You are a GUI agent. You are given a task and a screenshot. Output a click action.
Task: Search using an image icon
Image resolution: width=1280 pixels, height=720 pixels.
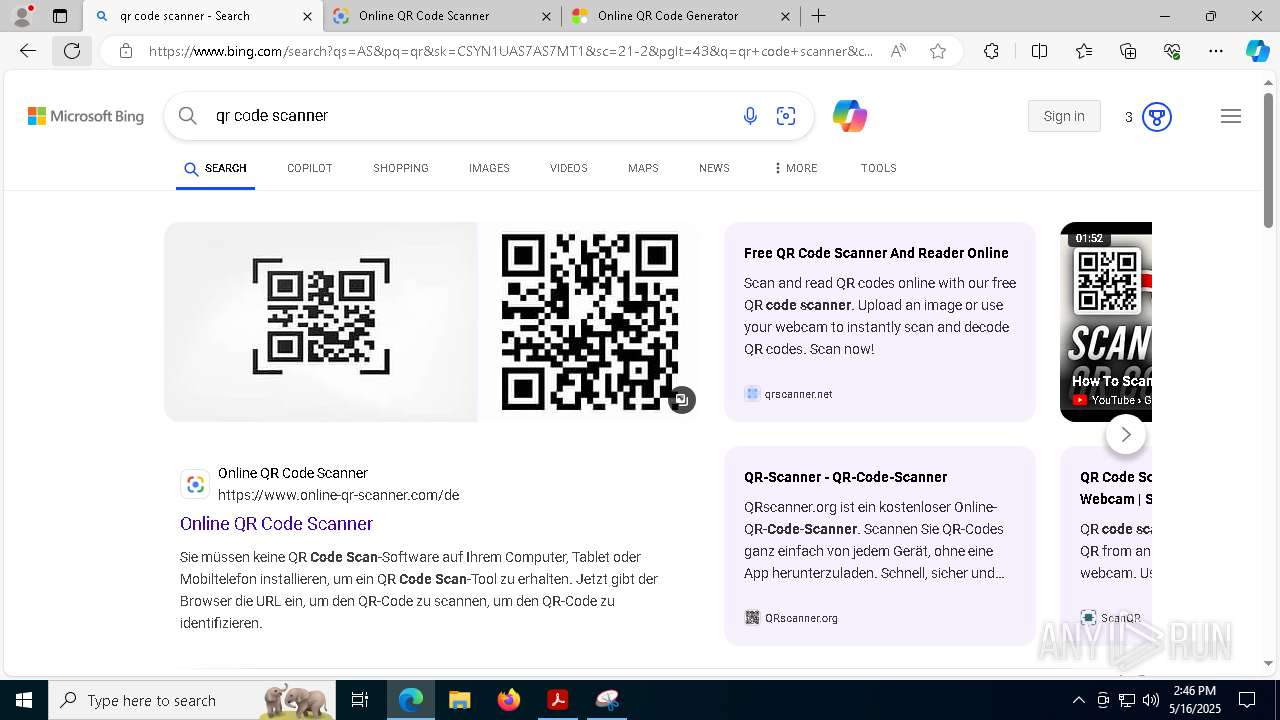[786, 116]
